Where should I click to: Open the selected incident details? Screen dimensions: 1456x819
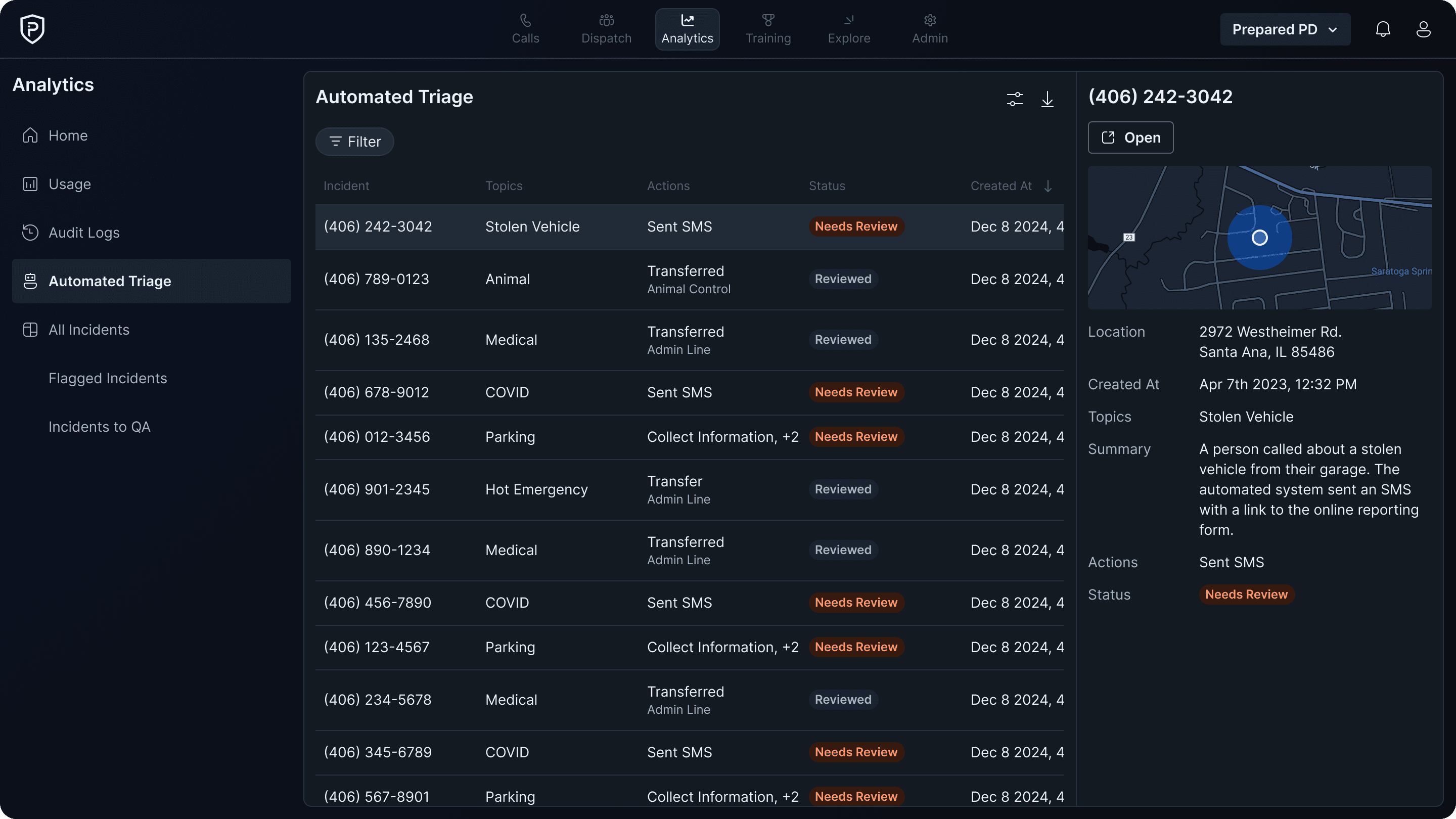pyautogui.click(x=1130, y=138)
